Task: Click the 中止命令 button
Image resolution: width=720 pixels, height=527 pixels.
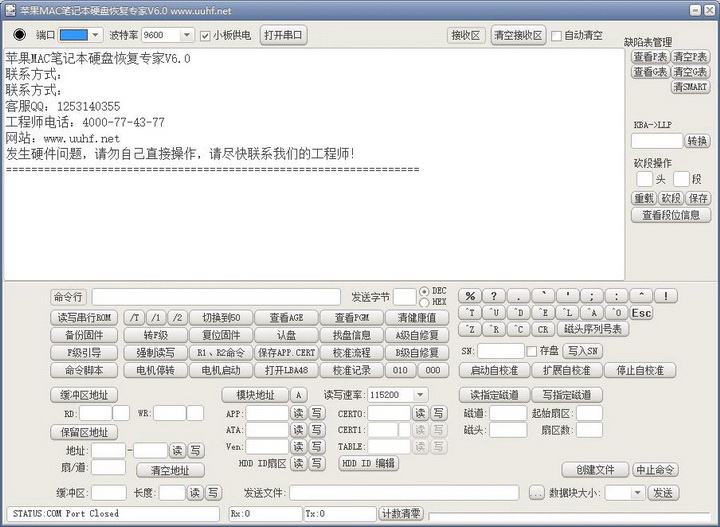Action: (x=655, y=470)
